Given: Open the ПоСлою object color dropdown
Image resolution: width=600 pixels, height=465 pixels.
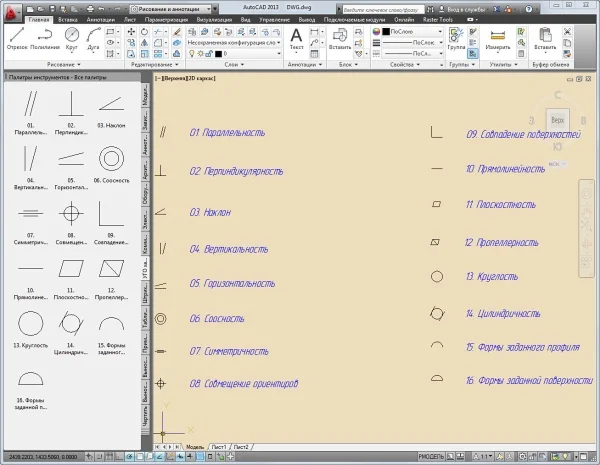Looking at the screenshot, I should (412, 32).
